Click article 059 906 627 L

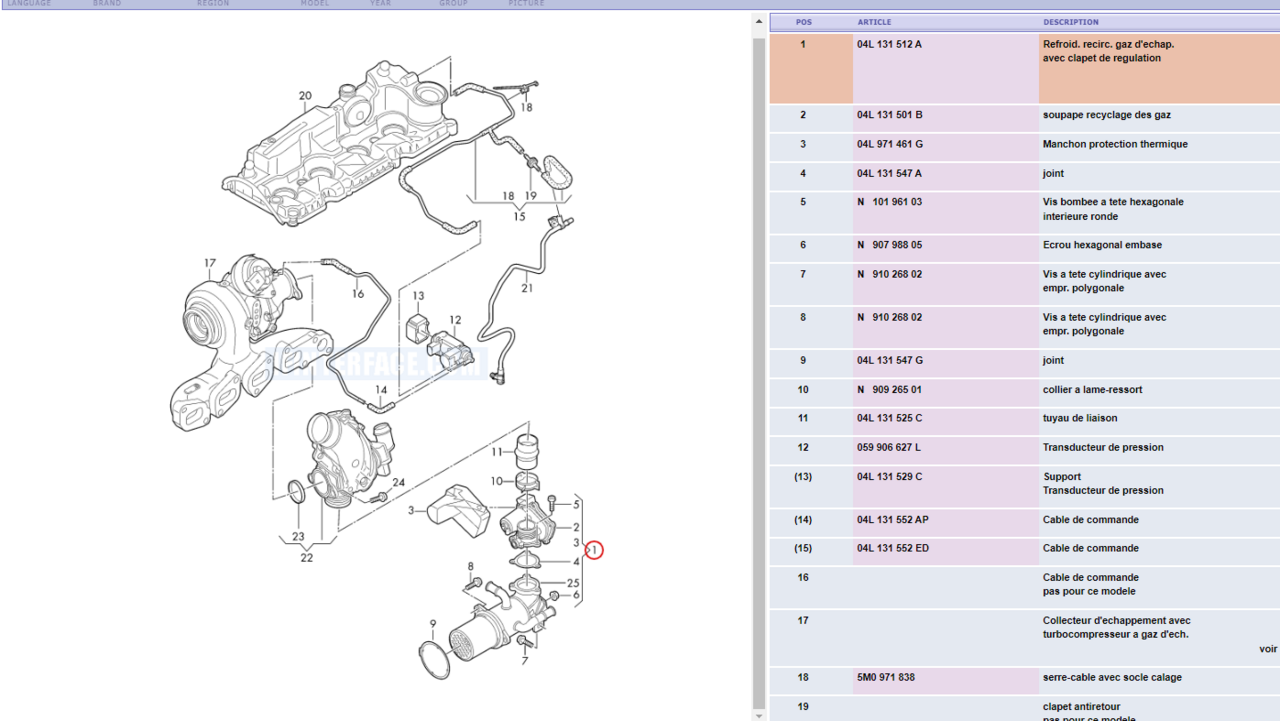point(889,448)
